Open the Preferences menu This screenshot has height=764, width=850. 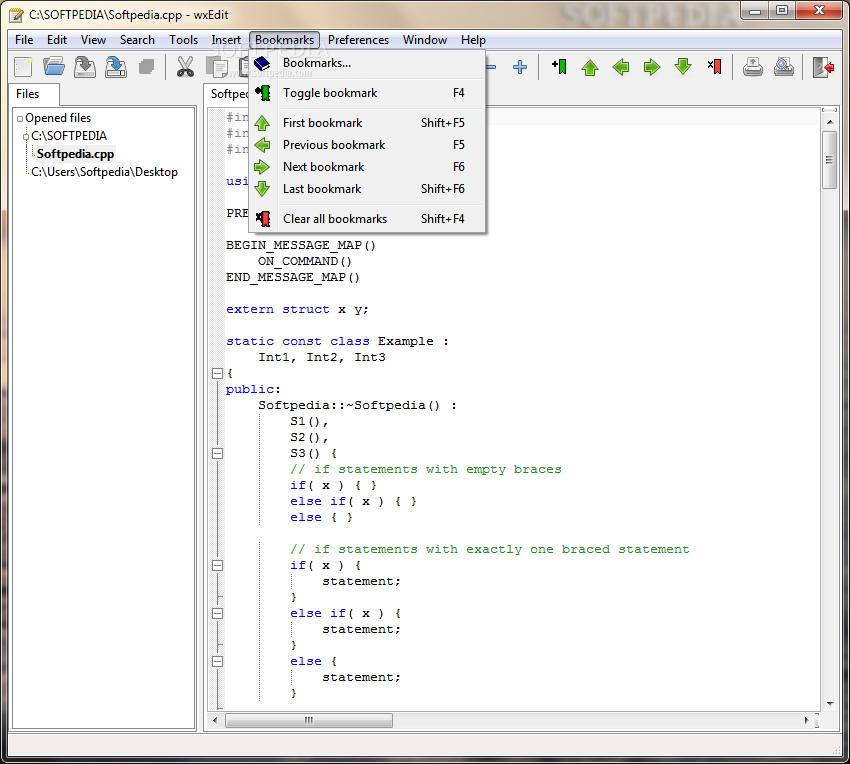click(358, 40)
